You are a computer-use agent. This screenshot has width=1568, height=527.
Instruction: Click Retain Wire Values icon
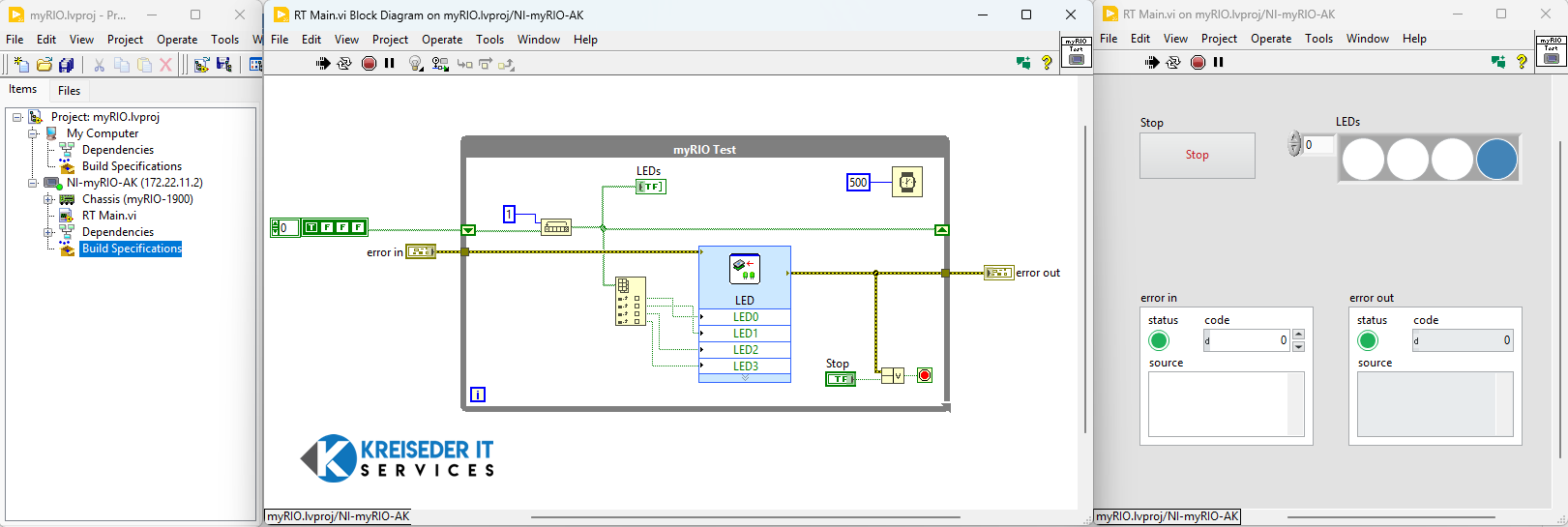[440, 63]
